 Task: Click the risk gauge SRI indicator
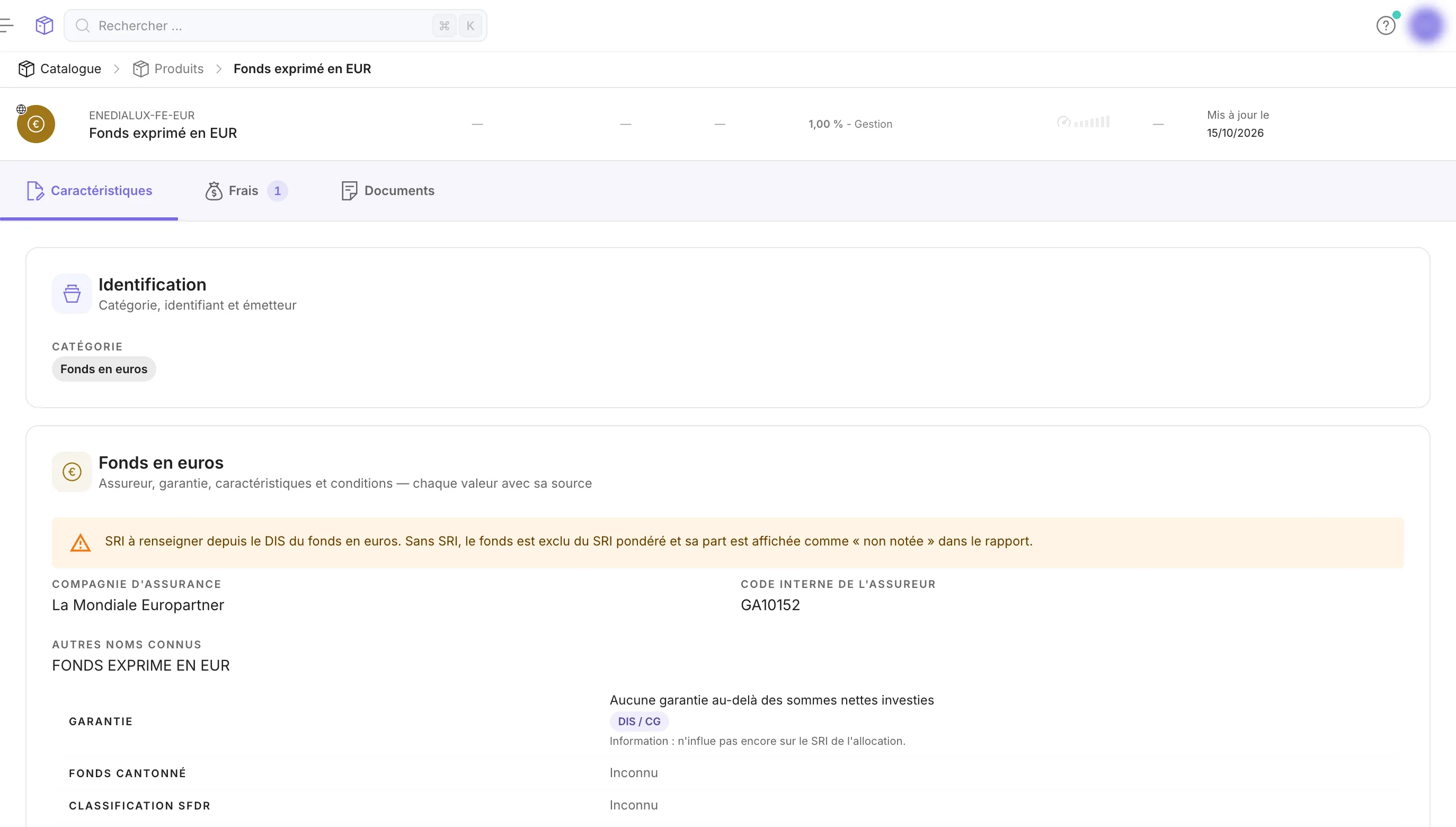[1083, 122]
